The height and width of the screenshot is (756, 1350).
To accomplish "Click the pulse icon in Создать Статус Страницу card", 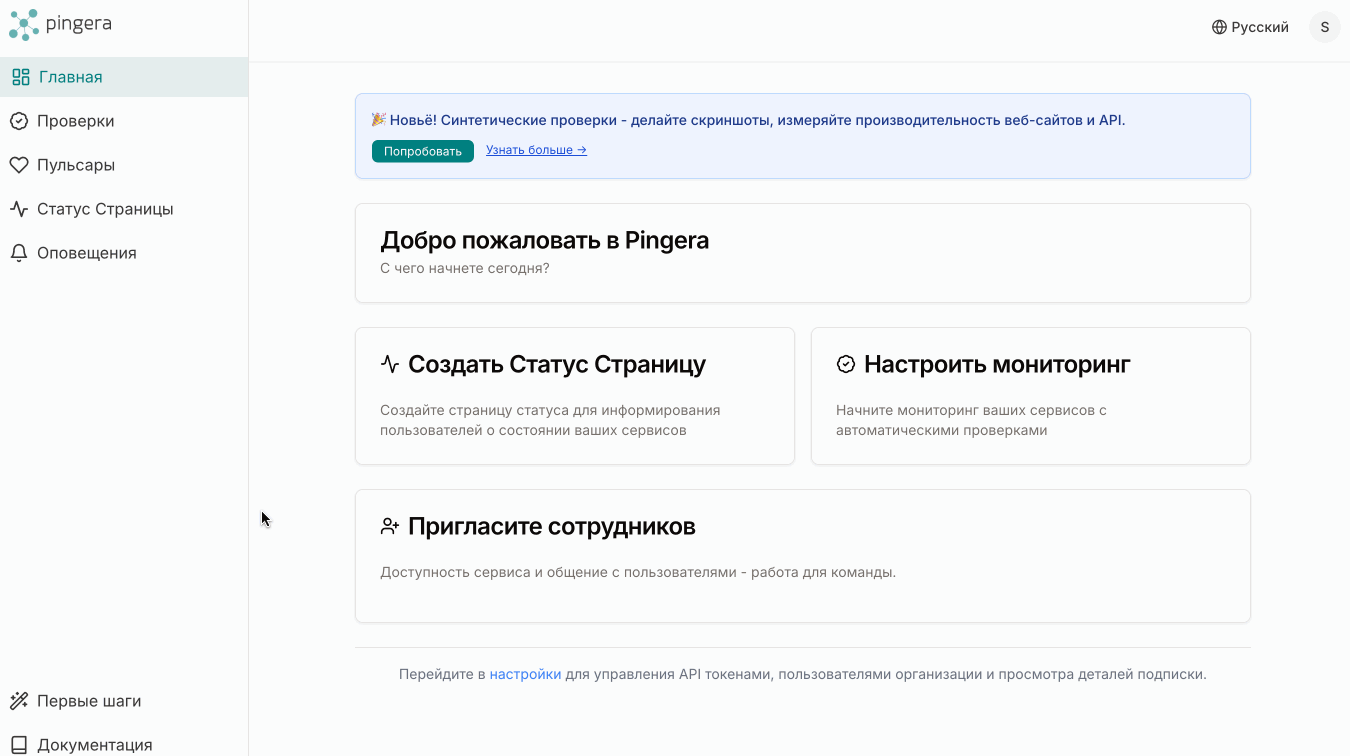I will pos(390,364).
